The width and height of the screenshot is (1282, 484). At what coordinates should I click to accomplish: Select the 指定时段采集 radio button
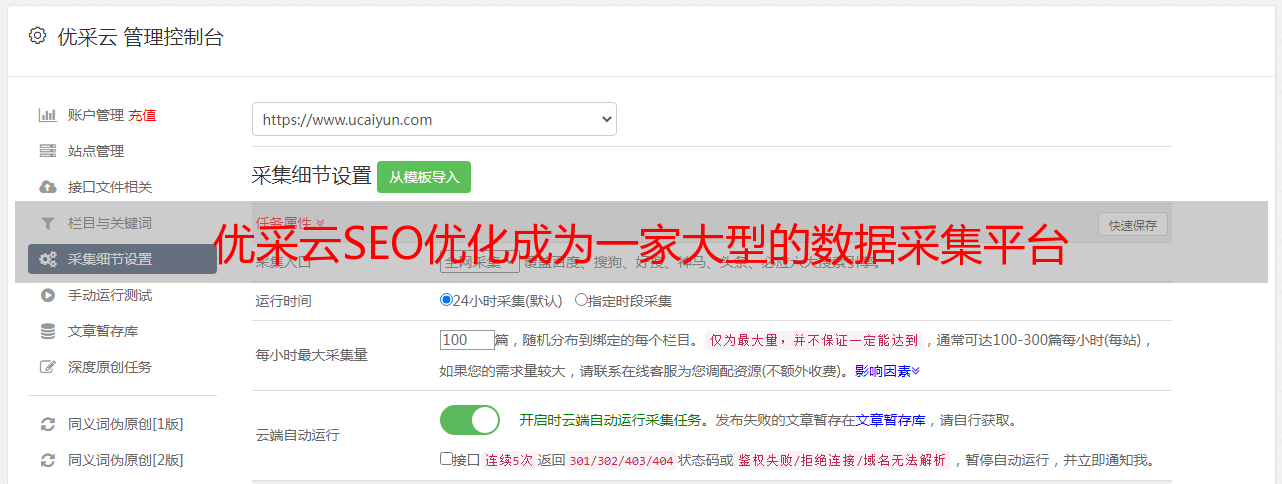(x=581, y=299)
